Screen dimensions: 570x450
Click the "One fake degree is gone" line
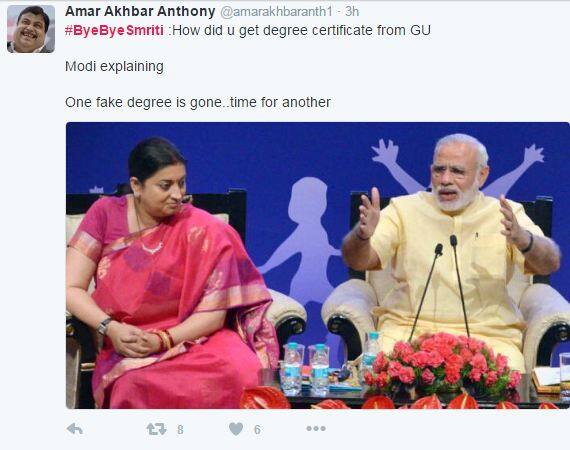[143, 102]
